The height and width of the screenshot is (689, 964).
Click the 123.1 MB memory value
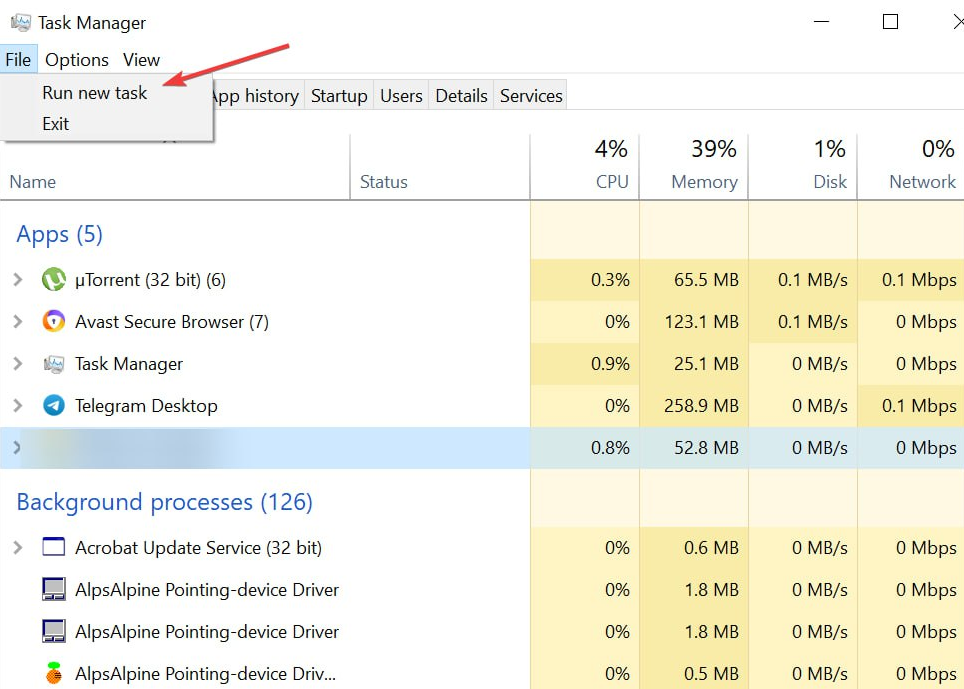(x=701, y=321)
